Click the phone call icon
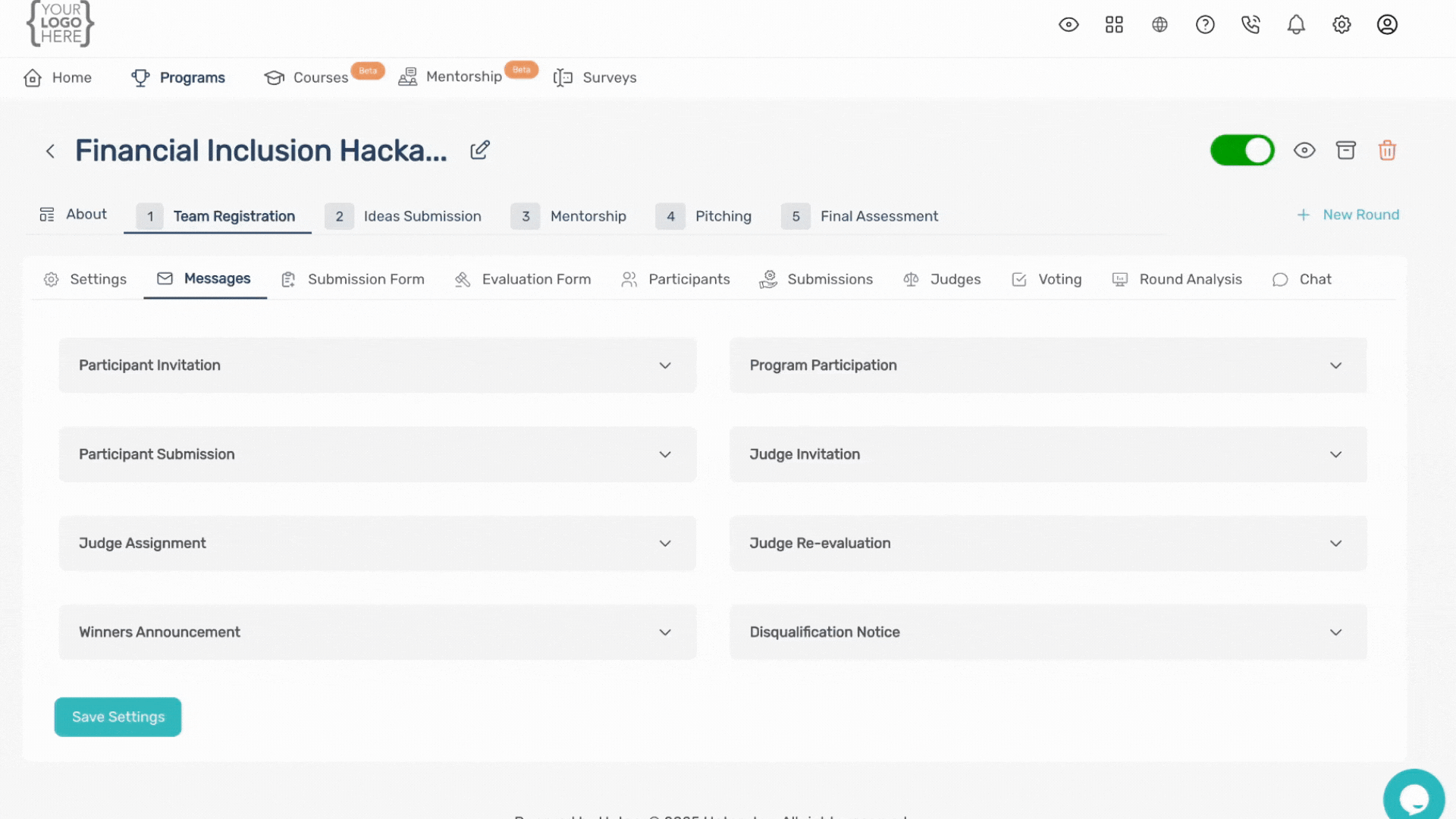Image resolution: width=1456 pixels, height=819 pixels. tap(1250, 25)
